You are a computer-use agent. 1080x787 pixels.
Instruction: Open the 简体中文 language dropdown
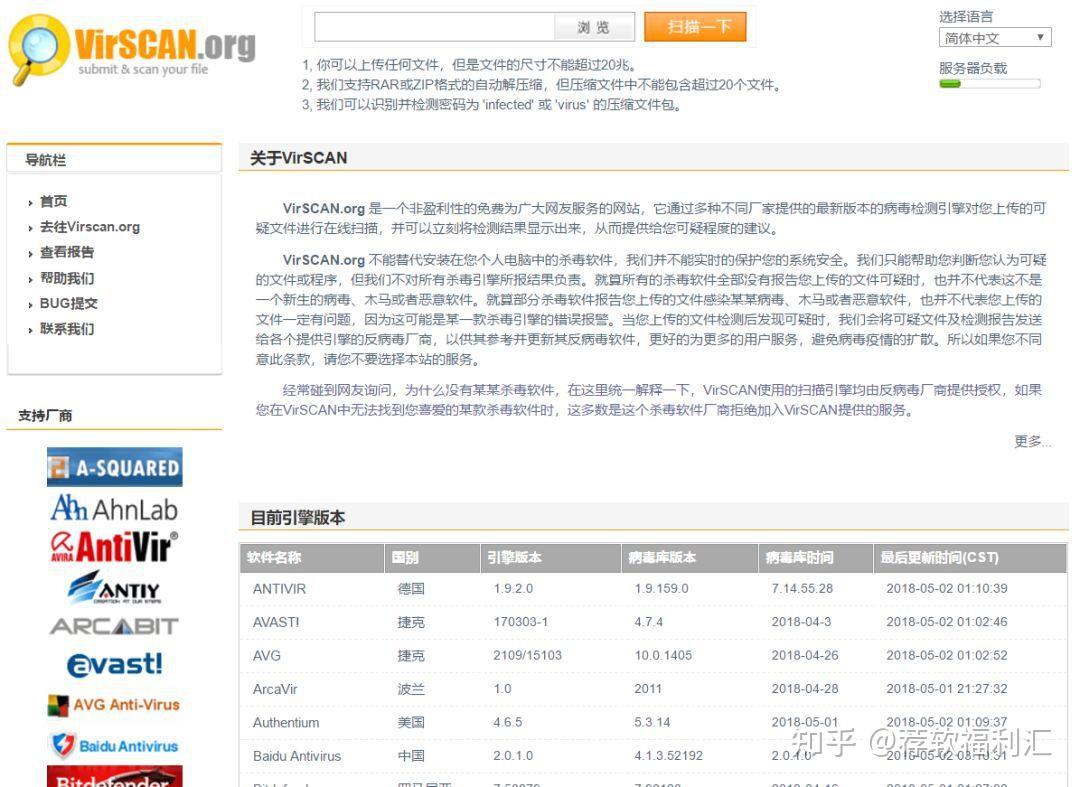click(995, 38)
